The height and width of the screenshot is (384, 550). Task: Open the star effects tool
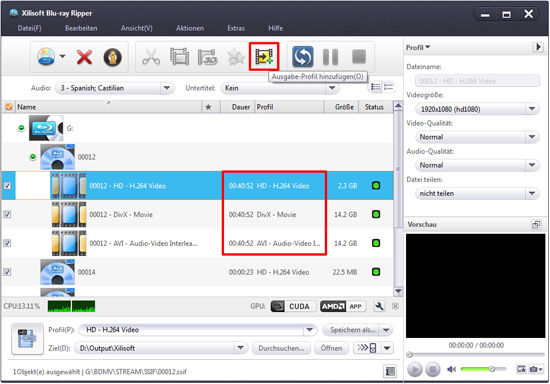[235, 57]
